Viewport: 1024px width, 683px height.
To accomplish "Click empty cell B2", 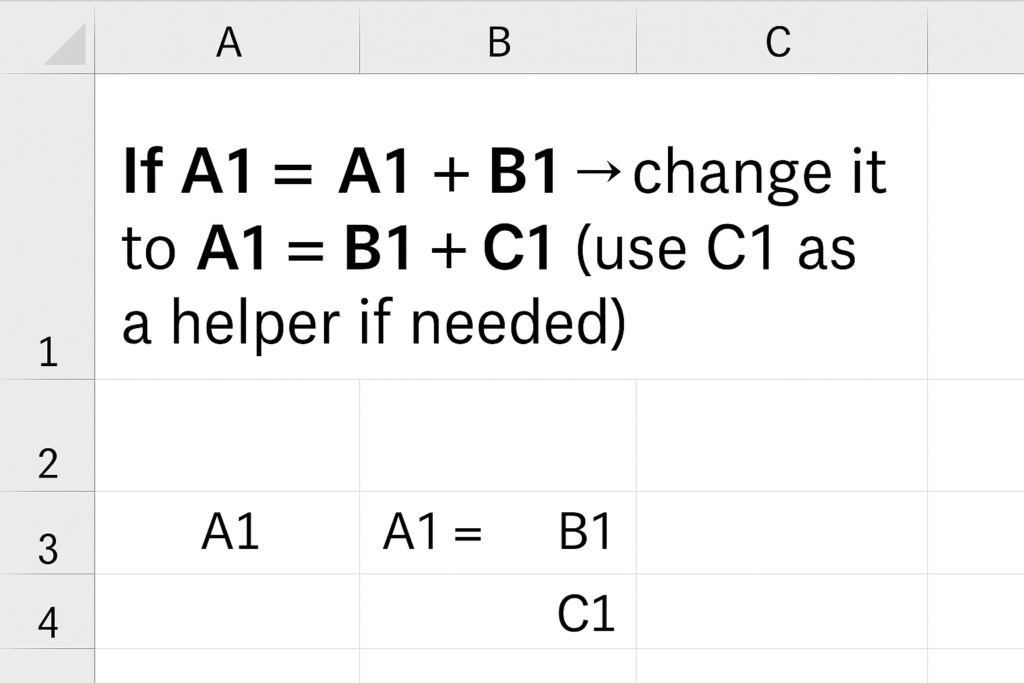I will click(498, 436).
